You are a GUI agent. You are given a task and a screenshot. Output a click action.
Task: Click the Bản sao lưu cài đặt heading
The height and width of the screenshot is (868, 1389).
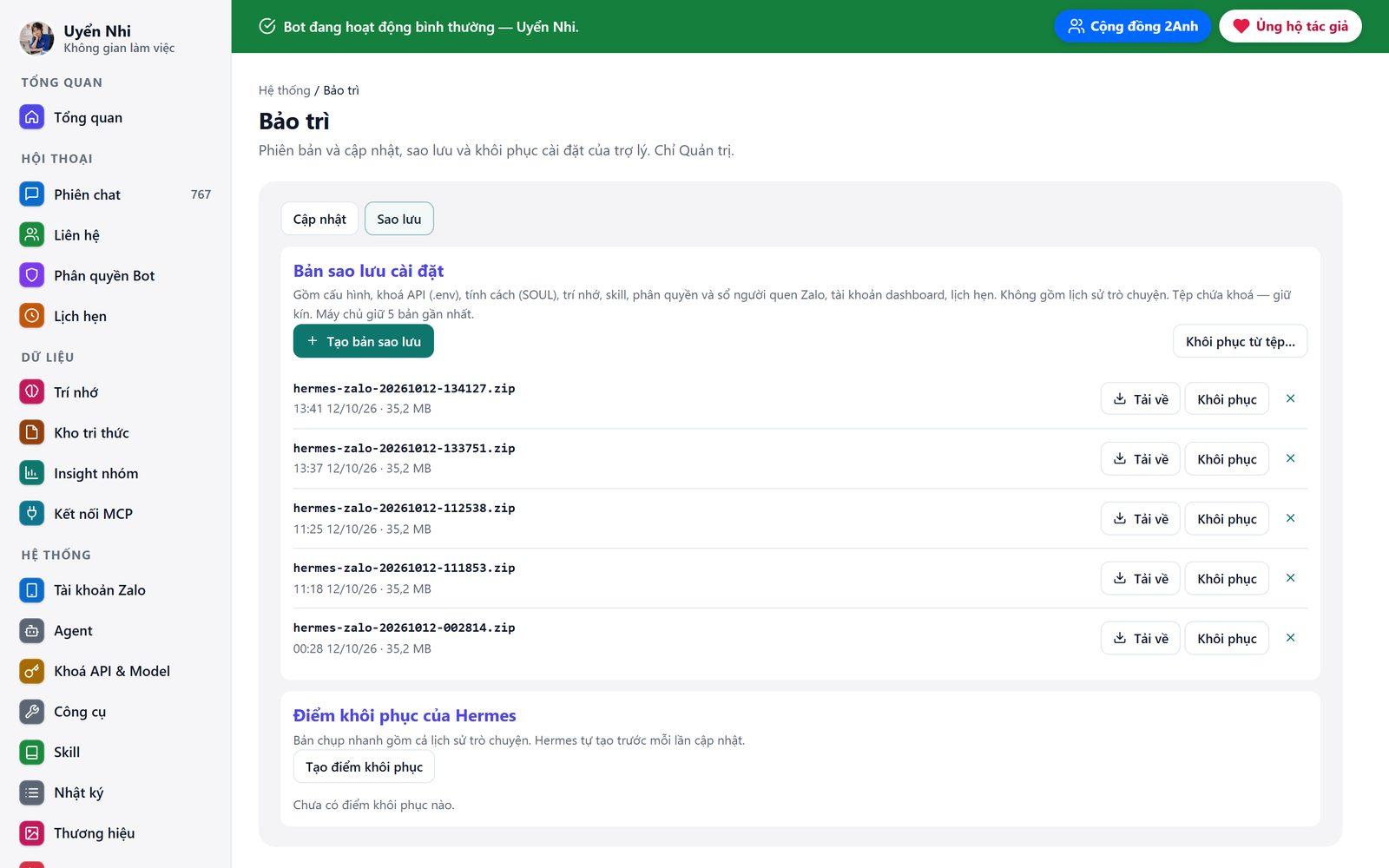[368, 271]
